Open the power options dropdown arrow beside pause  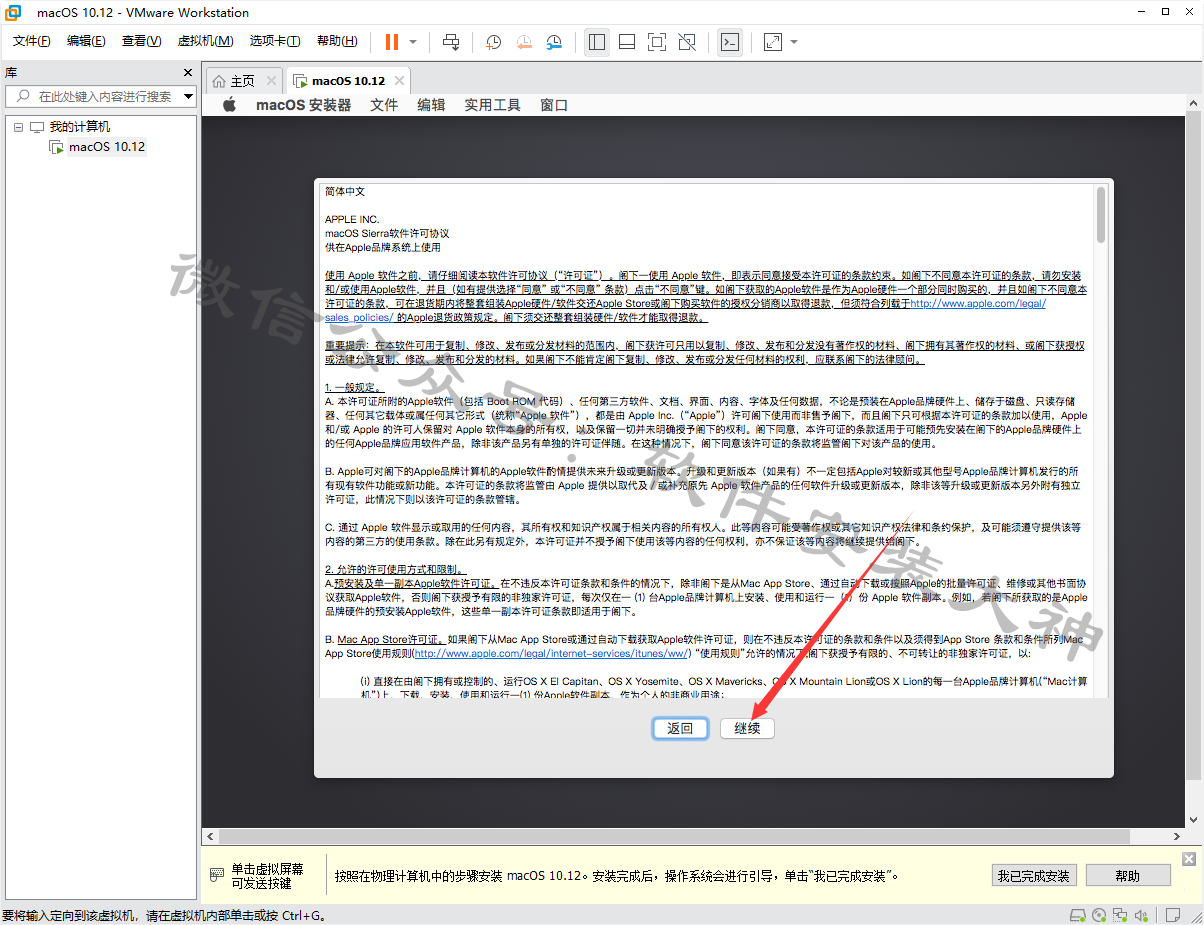coord(413,42)
